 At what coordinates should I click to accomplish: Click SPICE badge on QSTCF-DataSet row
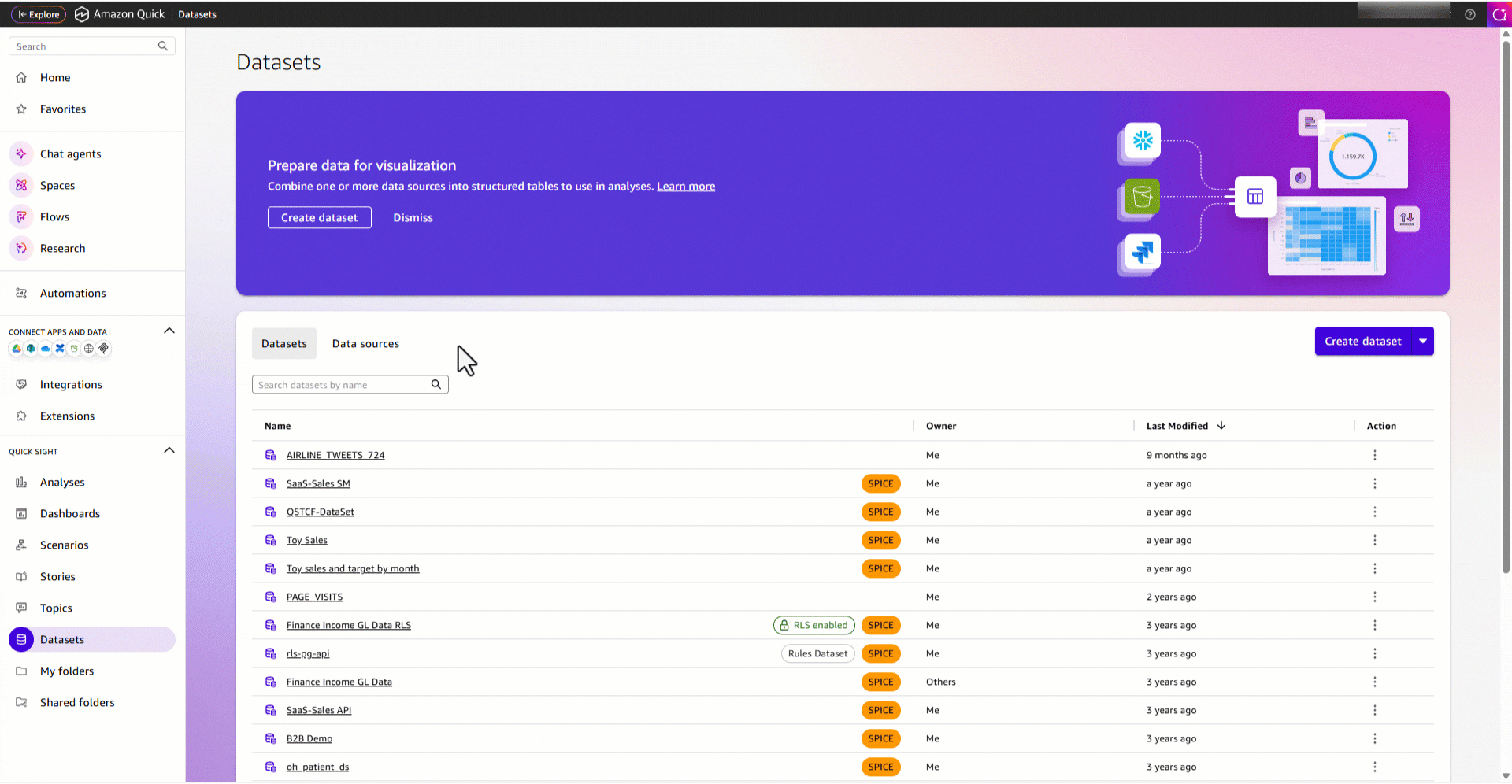click(880, 512)
